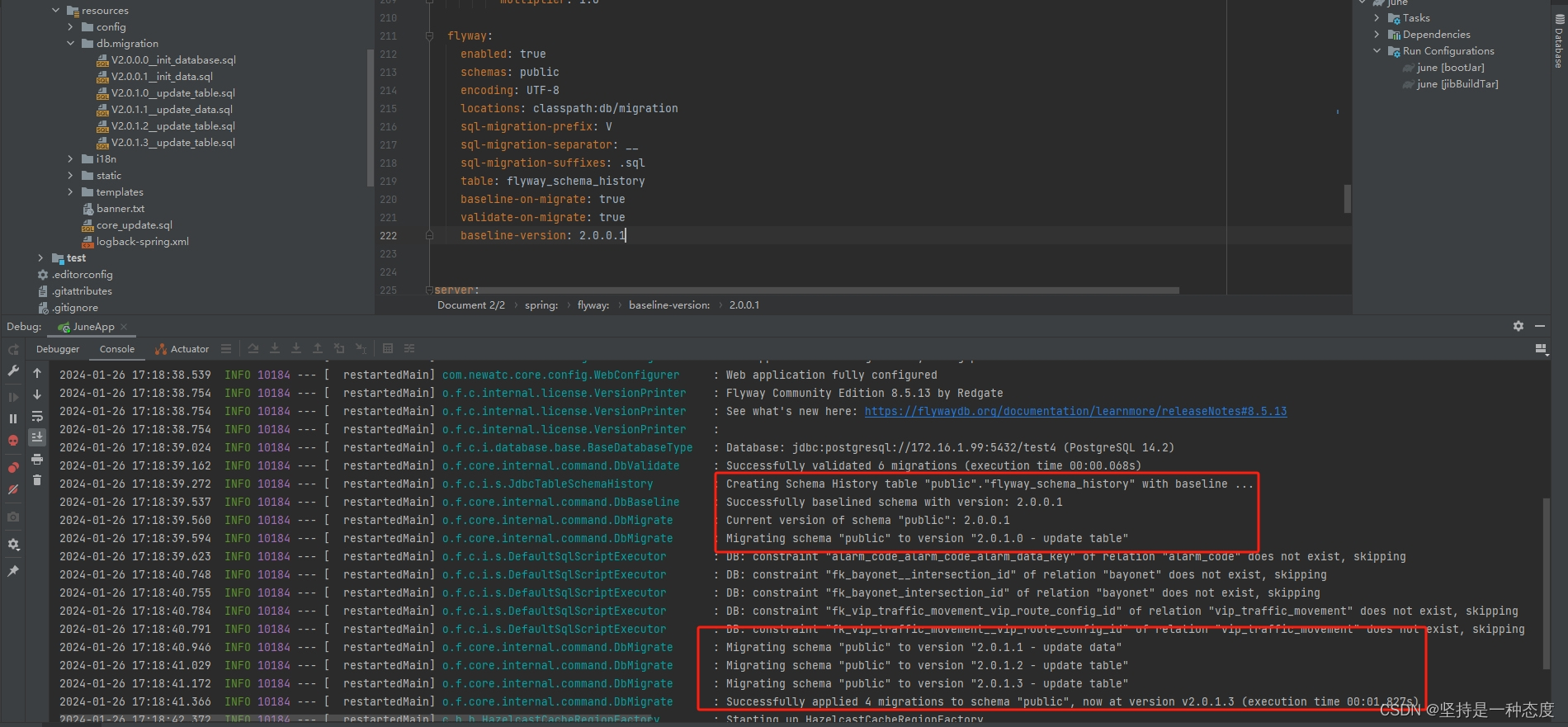Open debug settings gear in left strip

click(13, 545)
